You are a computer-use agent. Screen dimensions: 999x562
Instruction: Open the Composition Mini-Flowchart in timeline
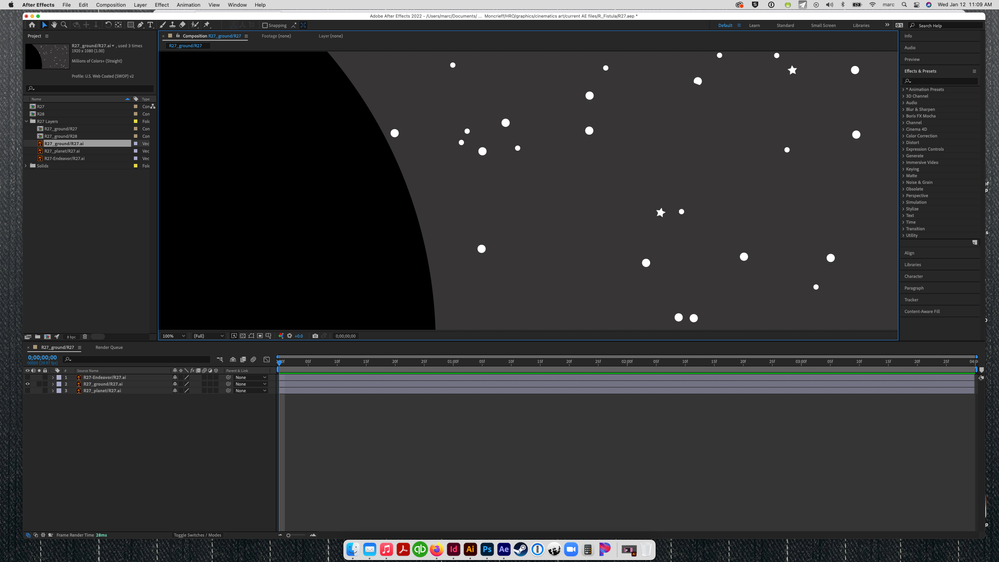[220, 359]
